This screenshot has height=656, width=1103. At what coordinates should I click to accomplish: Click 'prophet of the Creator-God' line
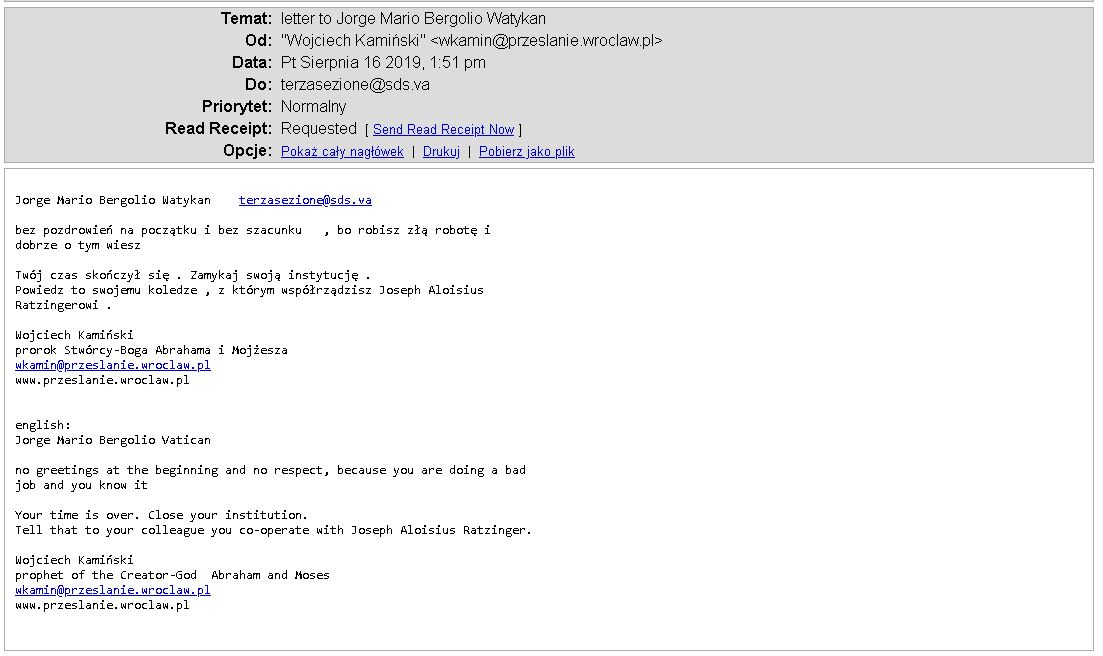172,575
